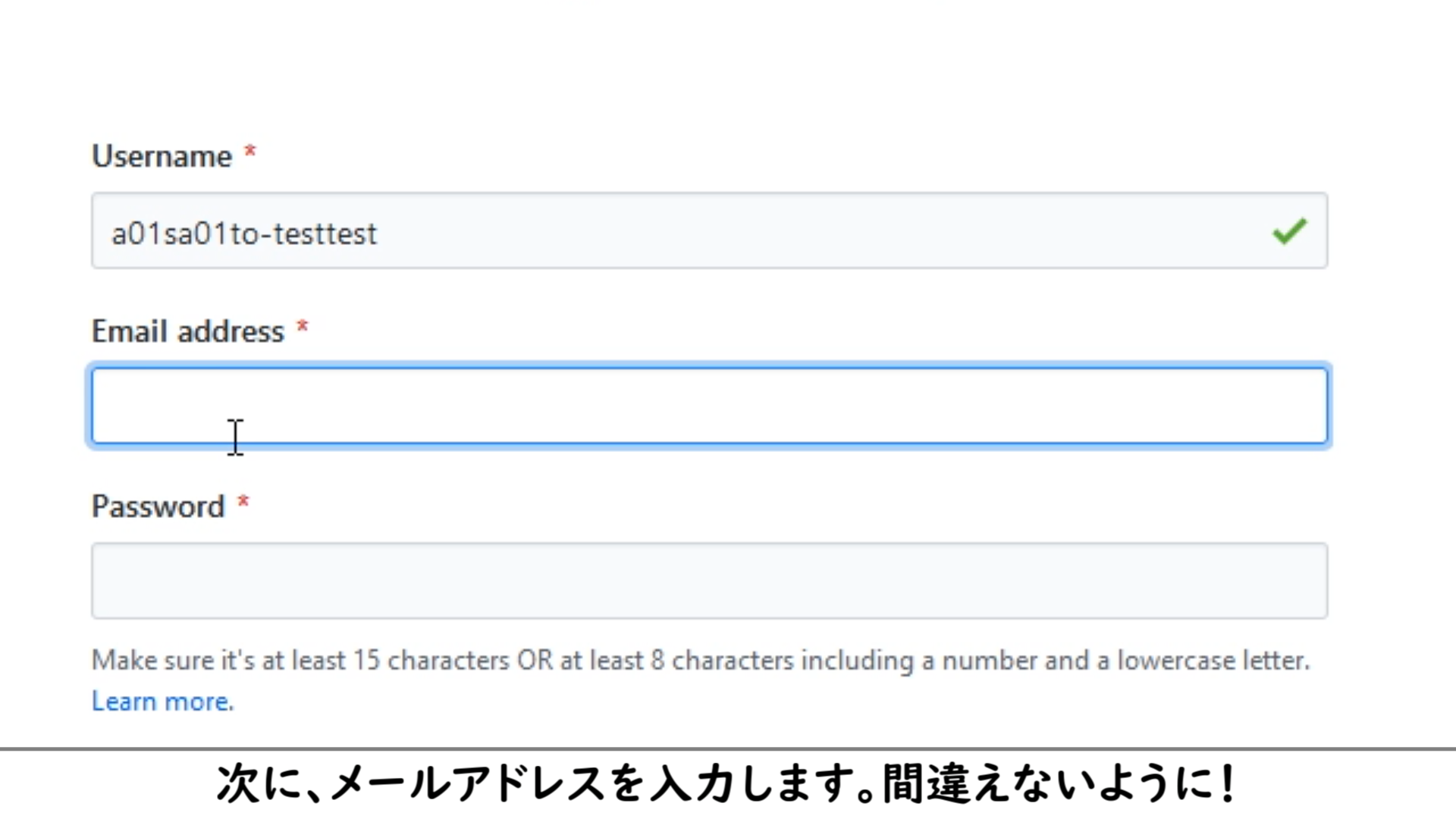The image size is (1456, 819).
Task: Click the Username label text
Action: (x=162, y=156)
